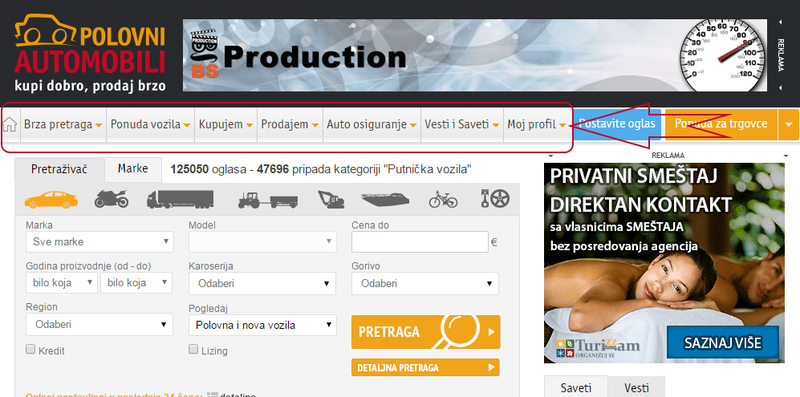The height and width of the screenshot is (397, 800).
Task: Open the Vesti i Saveti menu
Action: click(462, 125)
